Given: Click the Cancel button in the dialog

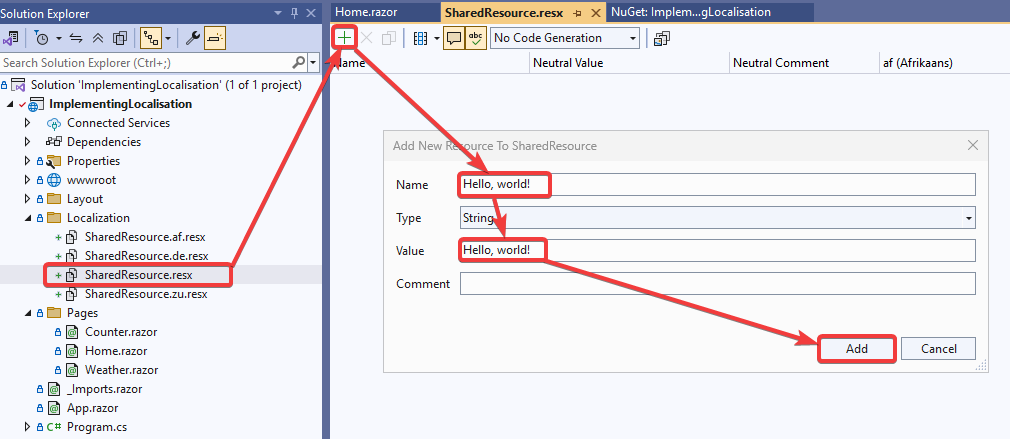Looking at the screenshot, I should click(x=938, y=348).
